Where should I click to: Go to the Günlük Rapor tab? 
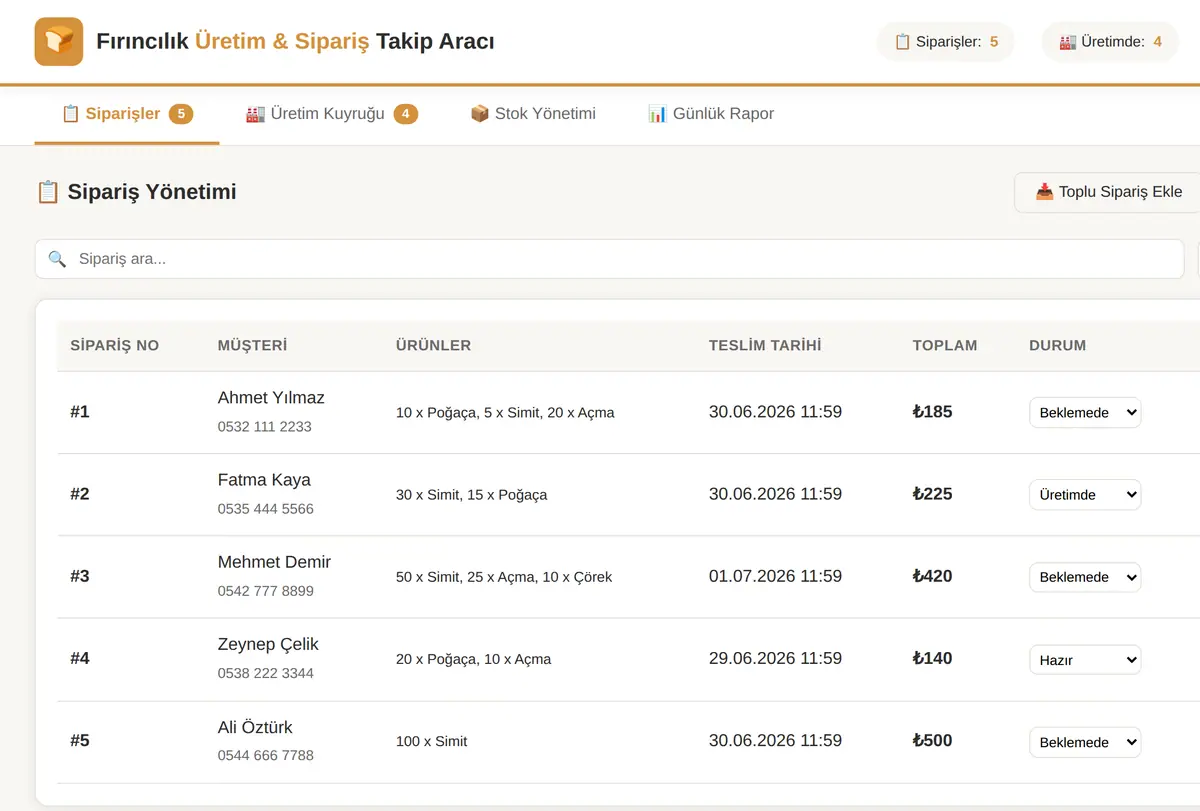(x=711, y=114)
